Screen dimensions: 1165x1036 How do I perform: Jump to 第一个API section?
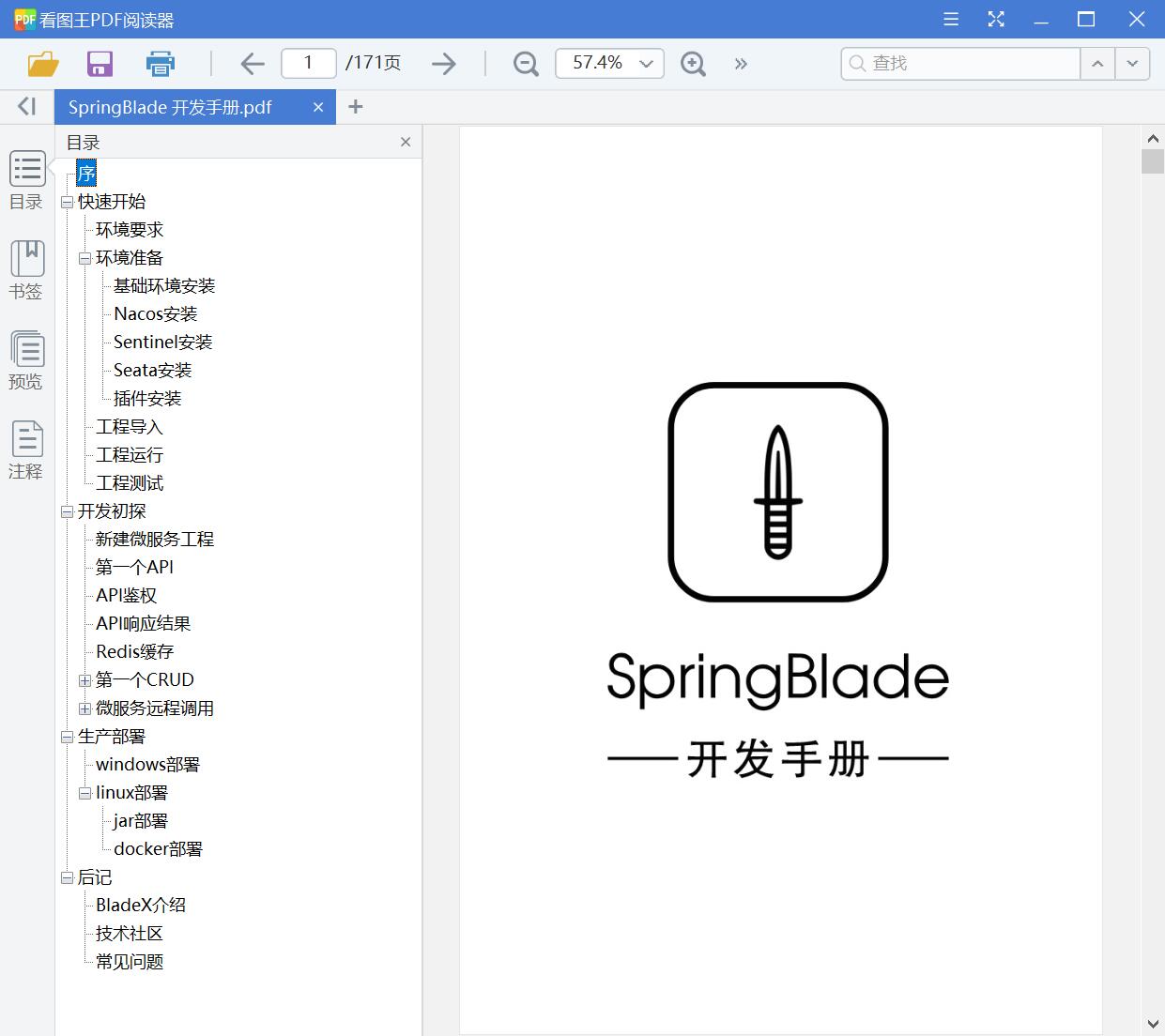(134, 568)
